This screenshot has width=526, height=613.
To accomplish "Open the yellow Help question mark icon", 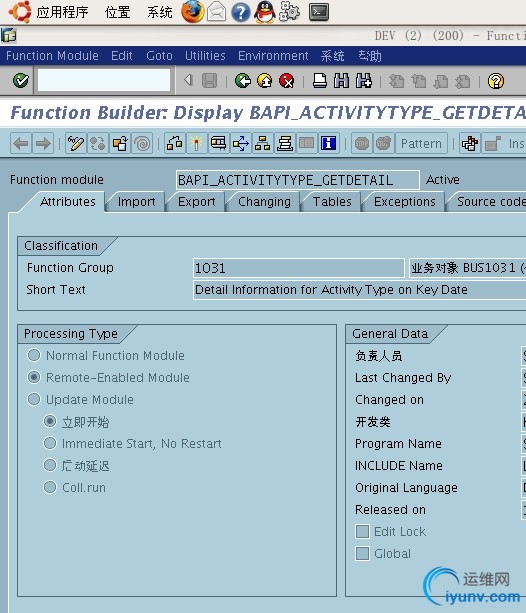I will coord(495,81).
